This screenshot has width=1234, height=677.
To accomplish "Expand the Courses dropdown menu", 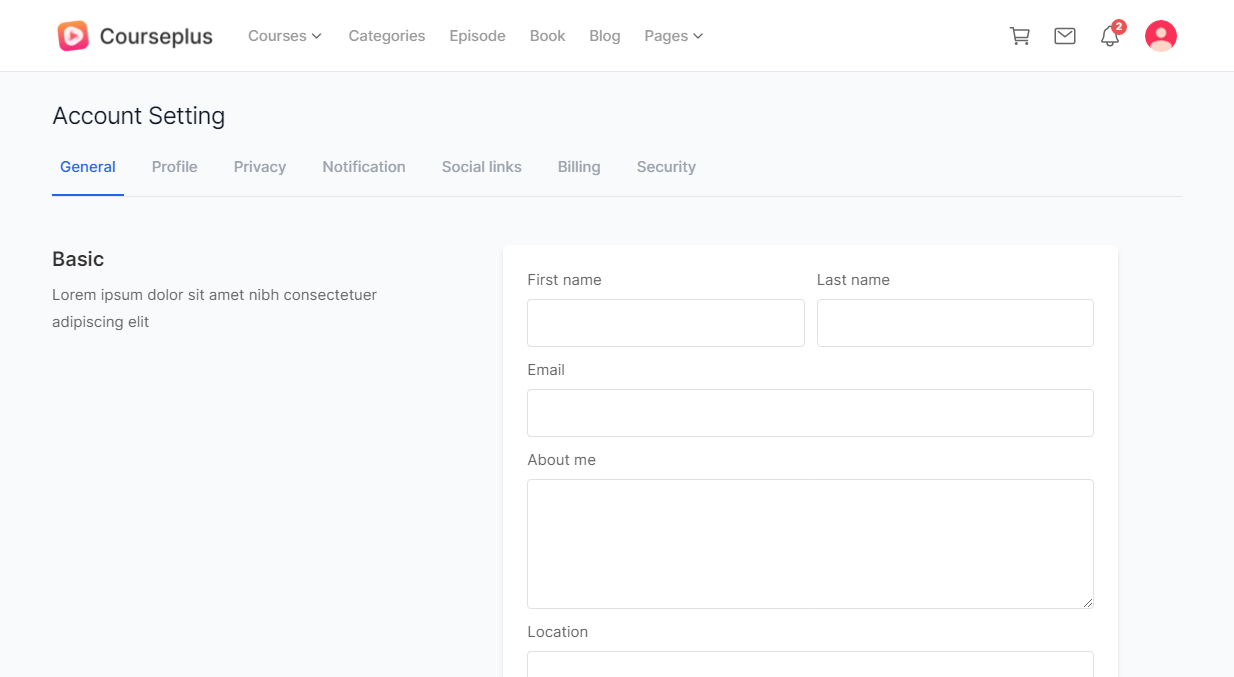I will pos(284,36).
